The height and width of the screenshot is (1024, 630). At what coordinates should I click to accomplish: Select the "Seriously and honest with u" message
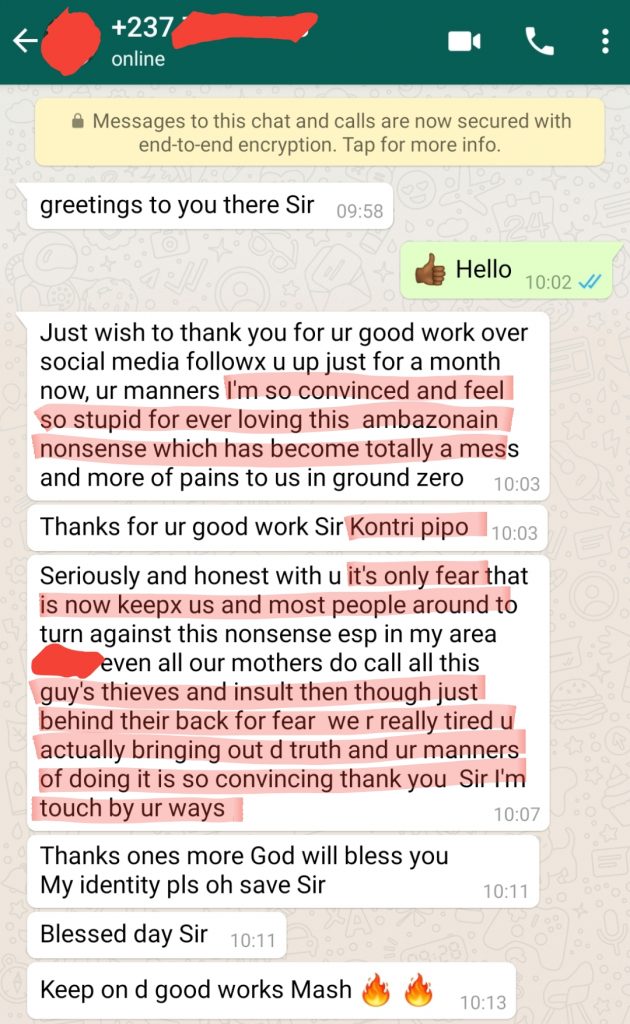[287, 692]
